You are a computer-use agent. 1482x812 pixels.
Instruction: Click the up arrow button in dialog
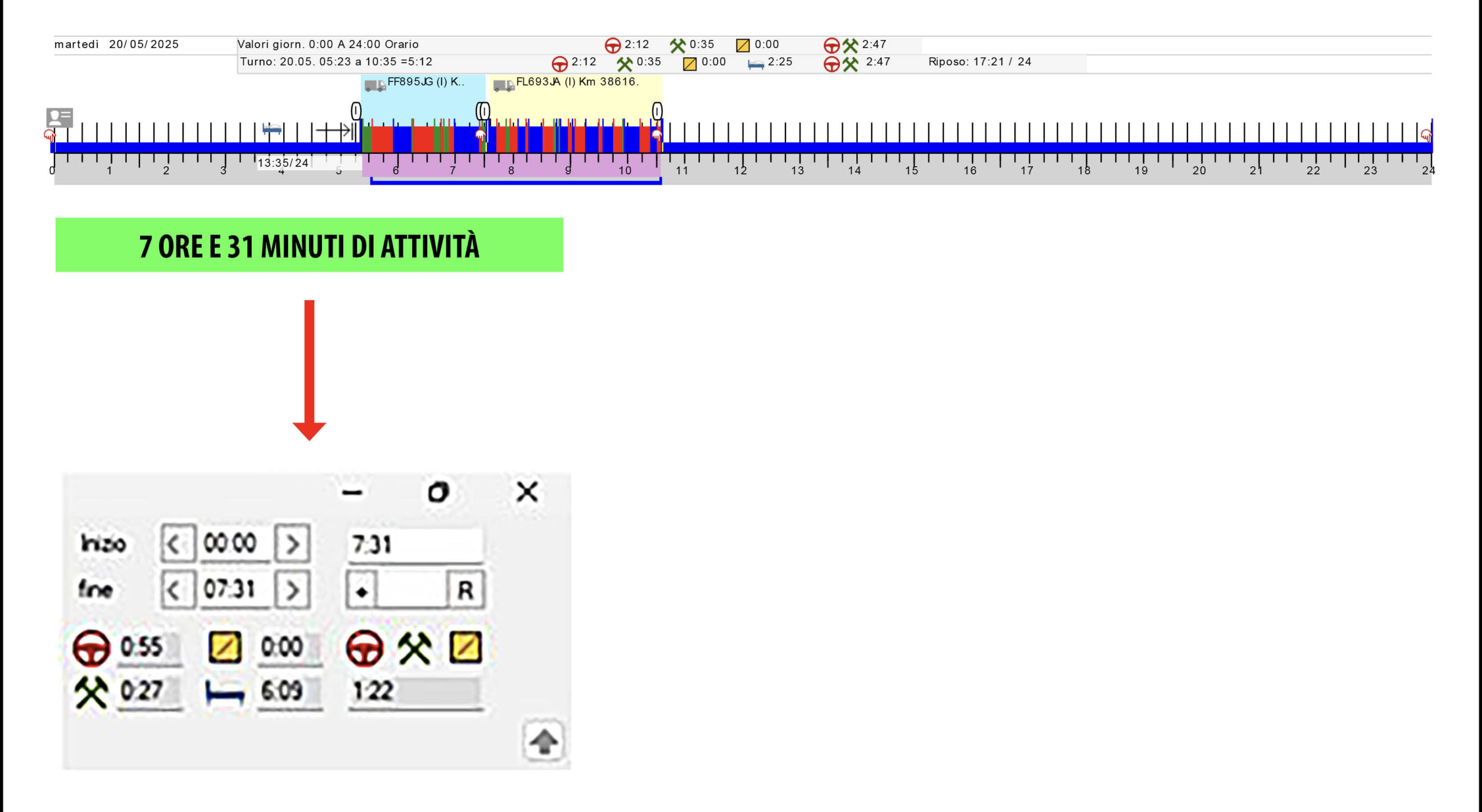click(544, 740)
